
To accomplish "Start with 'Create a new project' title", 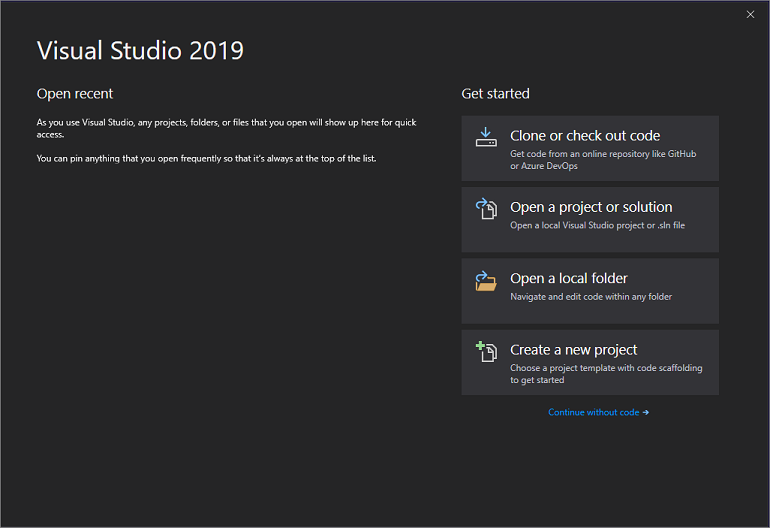I will 573,350.
